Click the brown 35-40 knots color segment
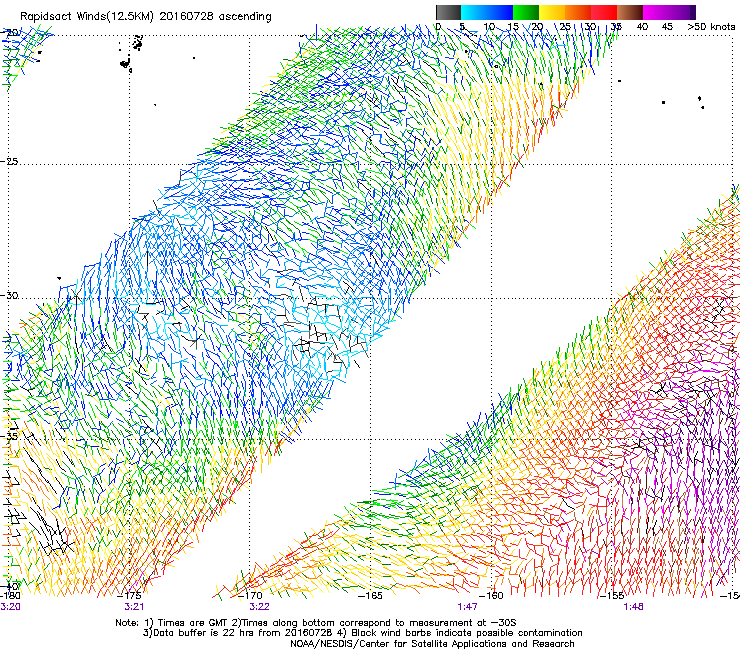Image resolution: width=740 pixels, height=650 pixels. coord(630,12)
